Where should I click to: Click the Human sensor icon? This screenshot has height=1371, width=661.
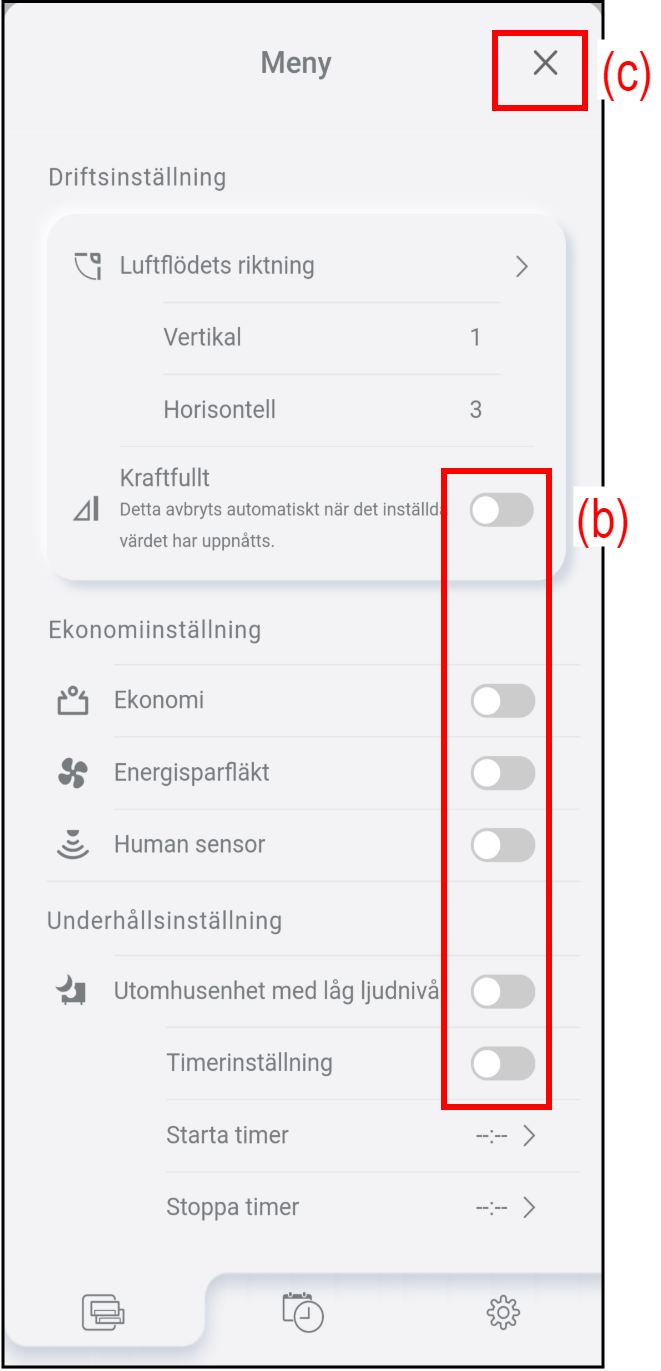coord(72,845)
